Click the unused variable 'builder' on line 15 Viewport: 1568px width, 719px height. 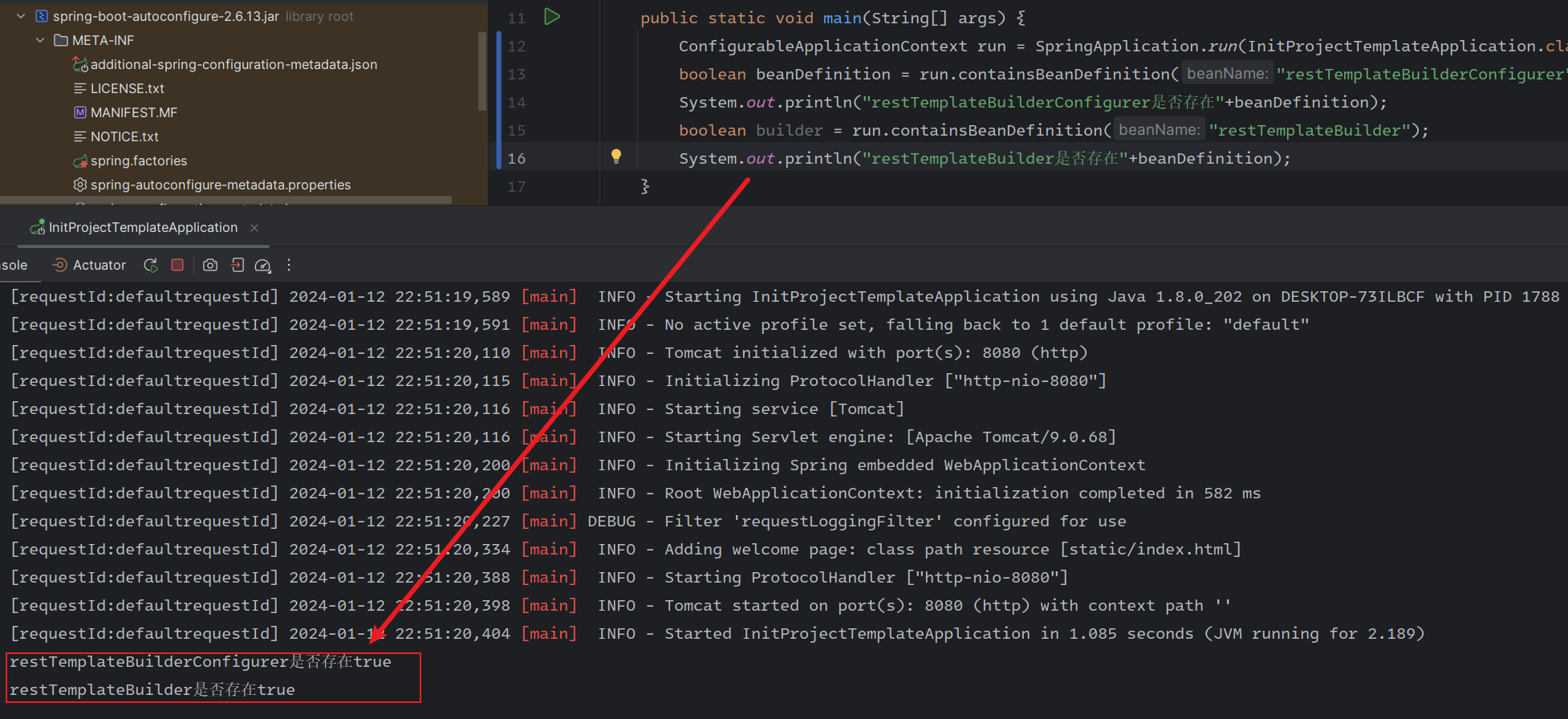pyautogui.click(x=789, y=130)
